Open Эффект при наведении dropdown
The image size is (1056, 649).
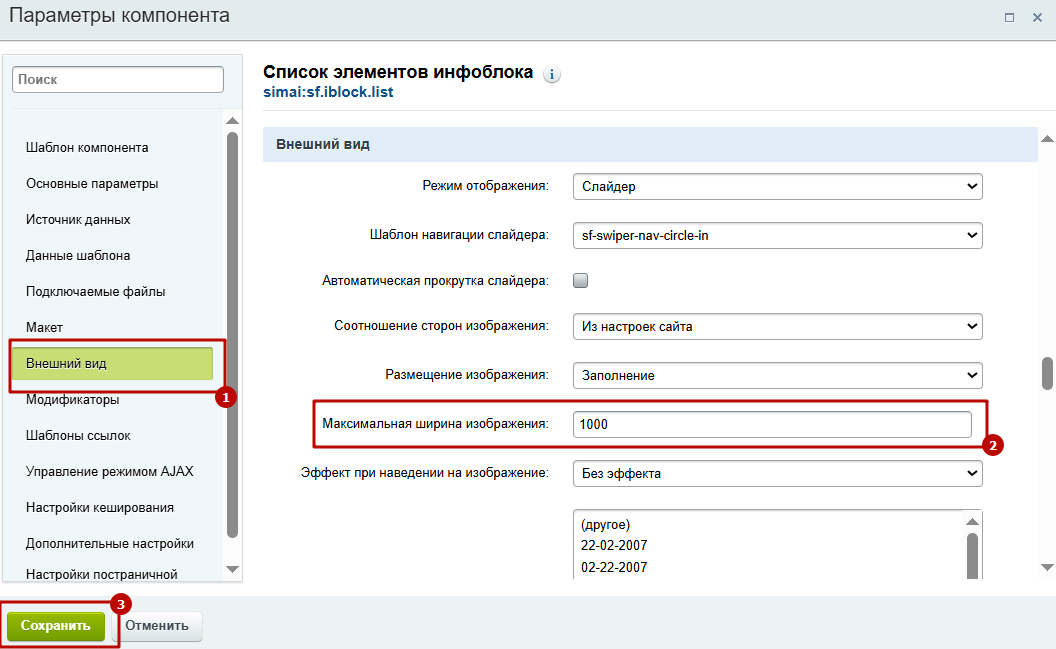[x=777, y=474]
